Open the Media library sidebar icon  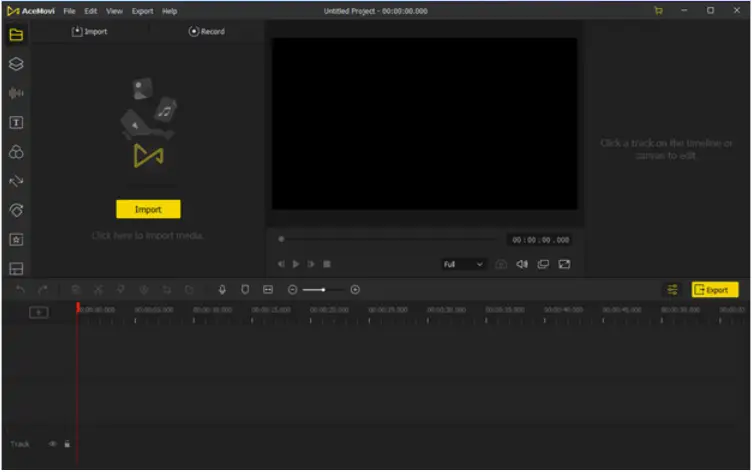[16, 35]
